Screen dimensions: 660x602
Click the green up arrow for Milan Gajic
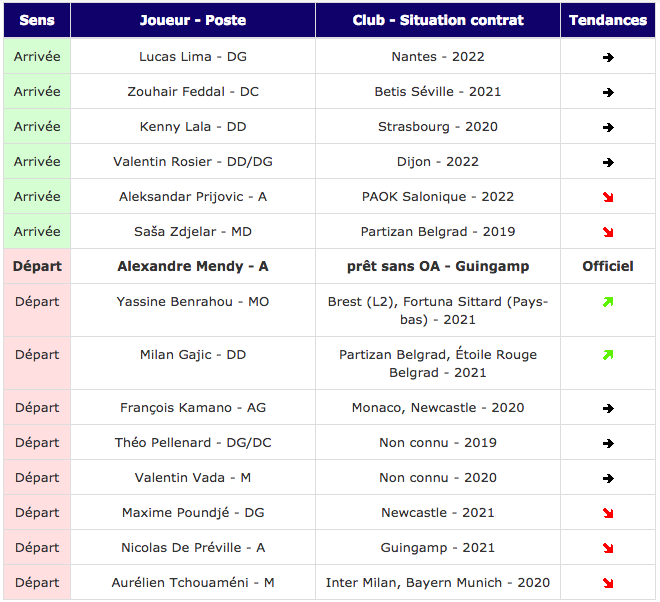point(608,355)
